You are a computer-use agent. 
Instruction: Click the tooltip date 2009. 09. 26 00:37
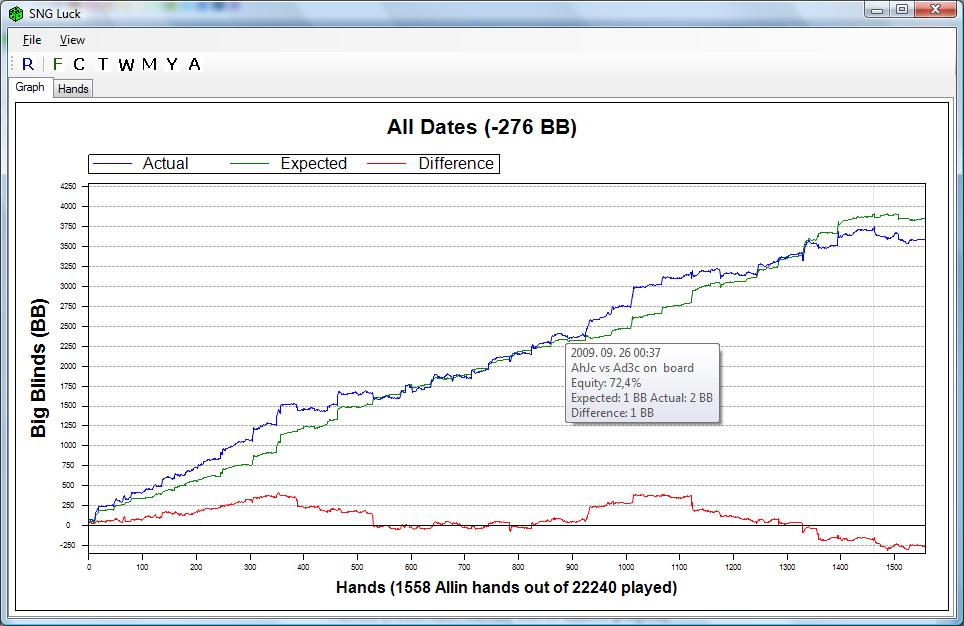(615, 353)
